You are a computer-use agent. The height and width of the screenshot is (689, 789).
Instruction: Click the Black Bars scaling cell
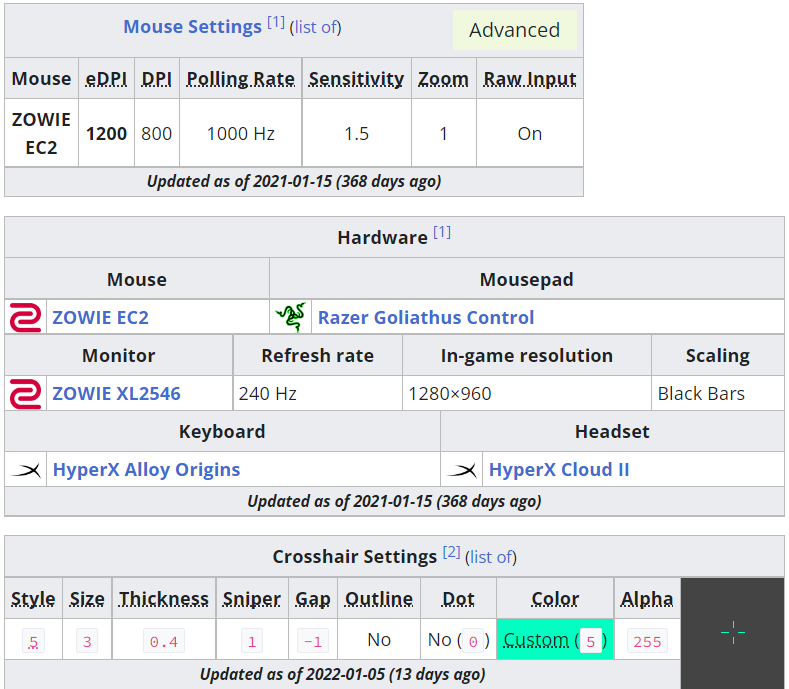pyautogui.click(x=718, y=394)
